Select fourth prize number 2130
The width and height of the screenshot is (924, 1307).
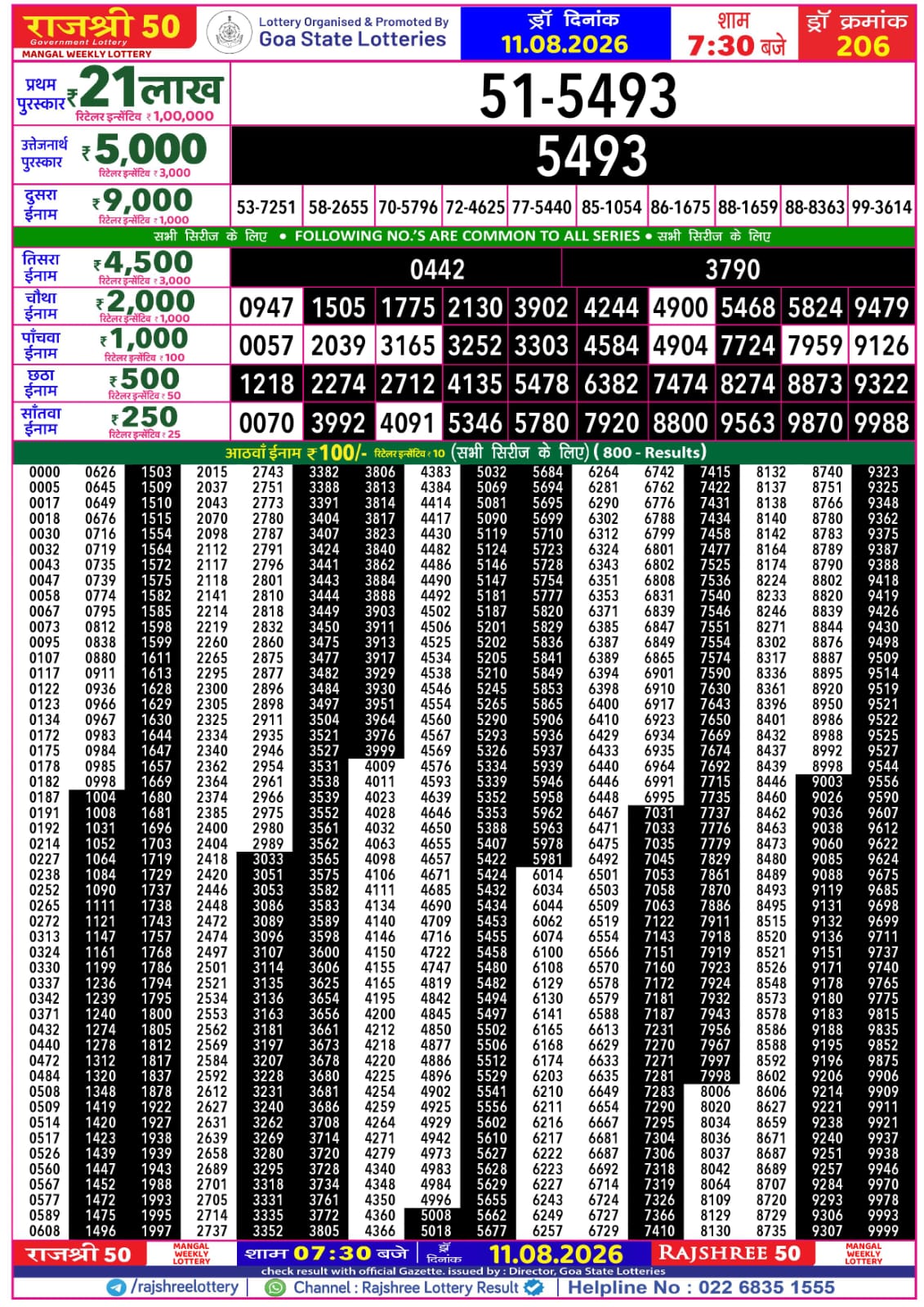pos(475,308)
